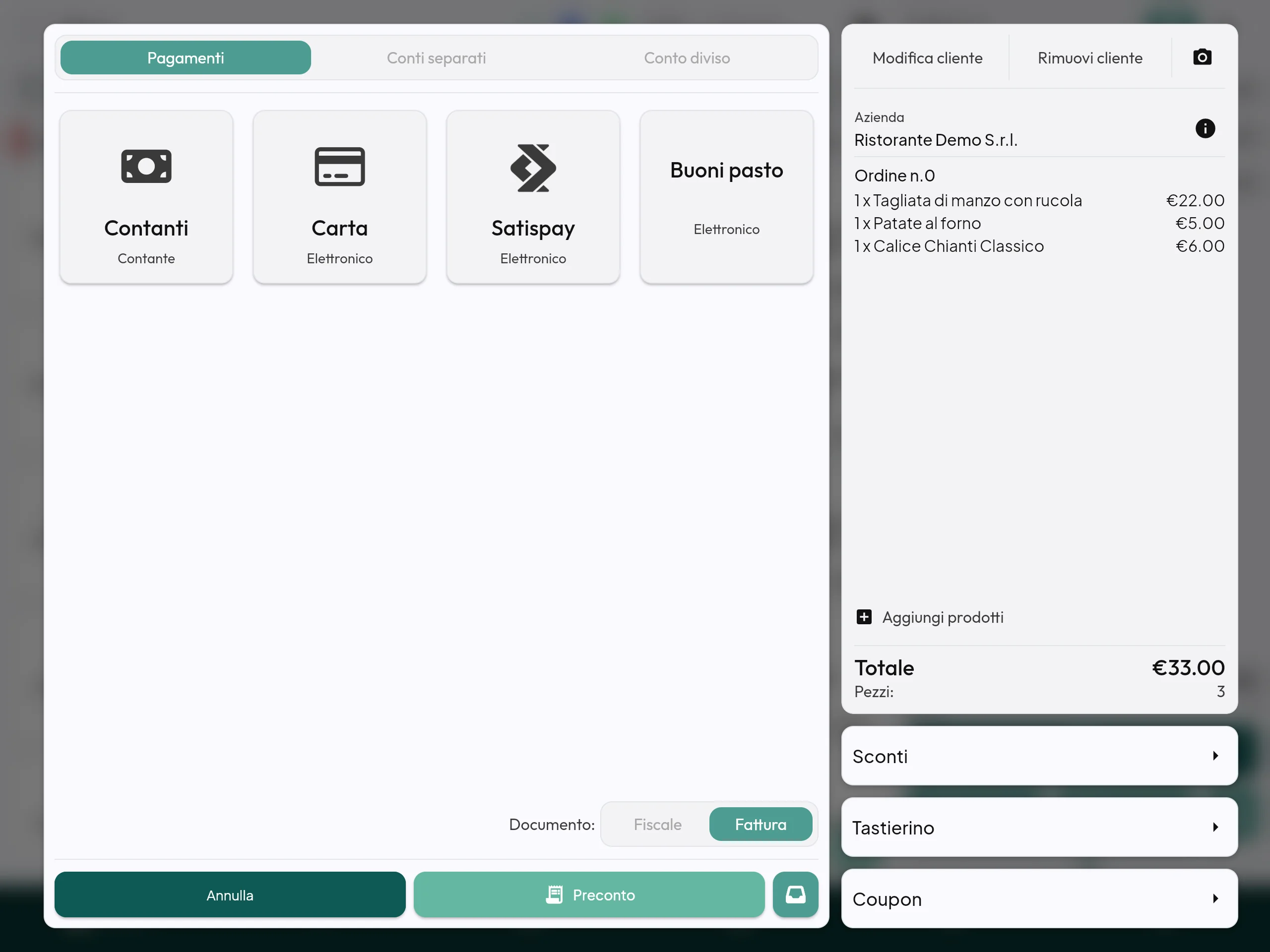Screen dimensions: 1270x952
Task: Cancel with the Annulla button
Action: click(230, 894)
